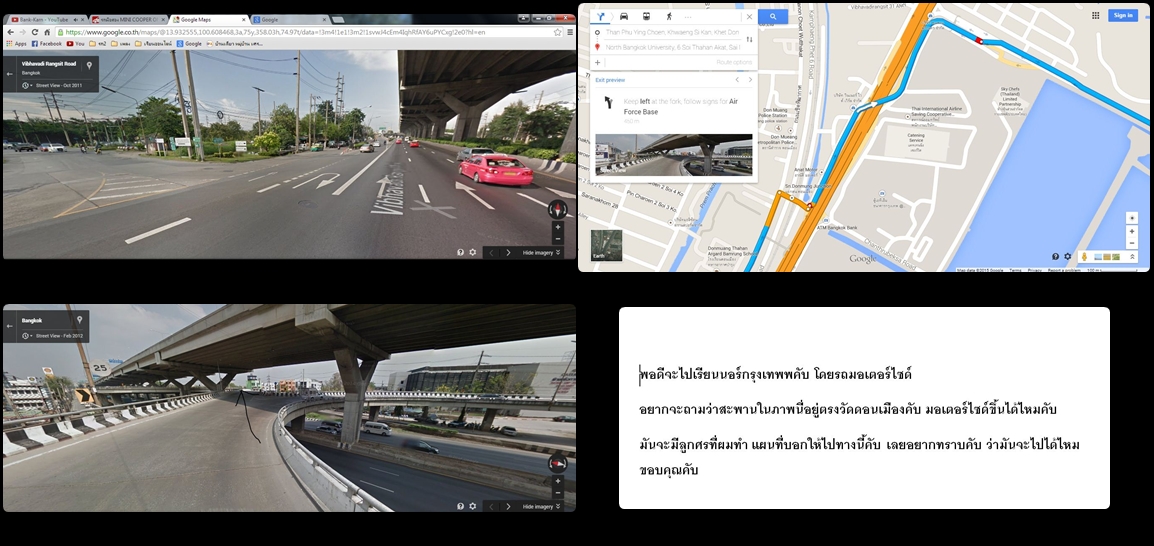
Task: Switch to the Bank-Kam YouTube tab
Action: coord(46,19)
